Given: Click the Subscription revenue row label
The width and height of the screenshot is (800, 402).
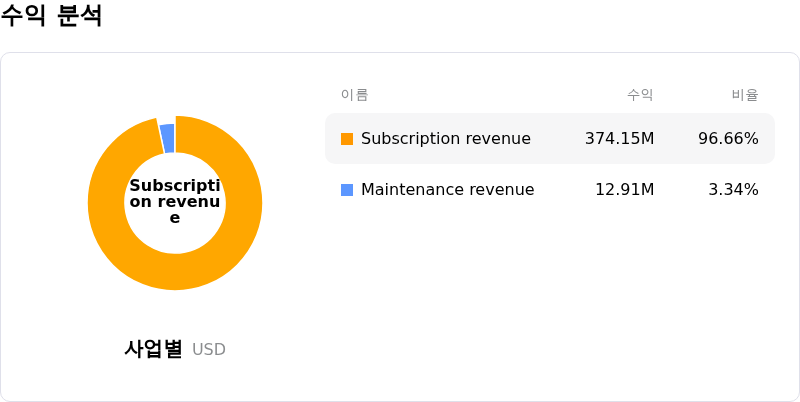Looking at the screenshot, I should [x=446, y=139].
